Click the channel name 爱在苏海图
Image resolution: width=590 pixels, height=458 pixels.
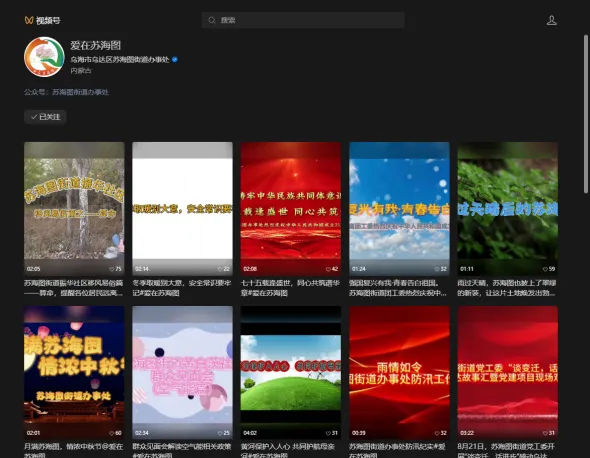pos(96,46)
